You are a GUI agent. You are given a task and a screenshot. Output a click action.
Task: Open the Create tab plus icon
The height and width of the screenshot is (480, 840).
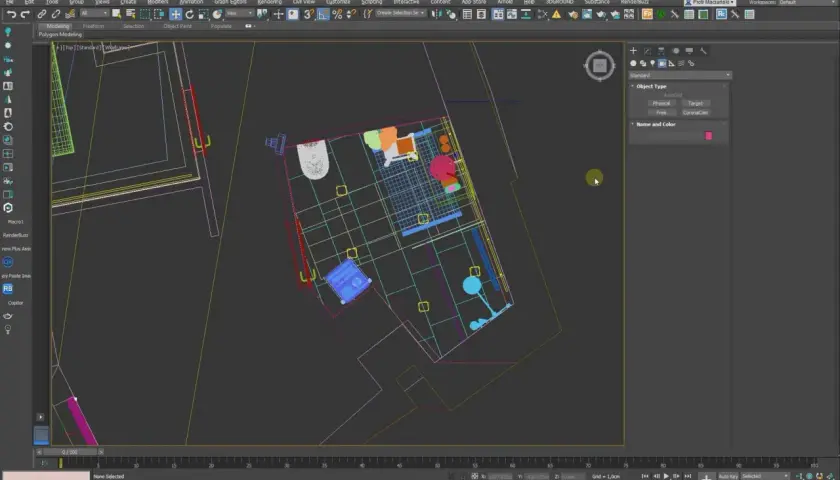[633, 50]
